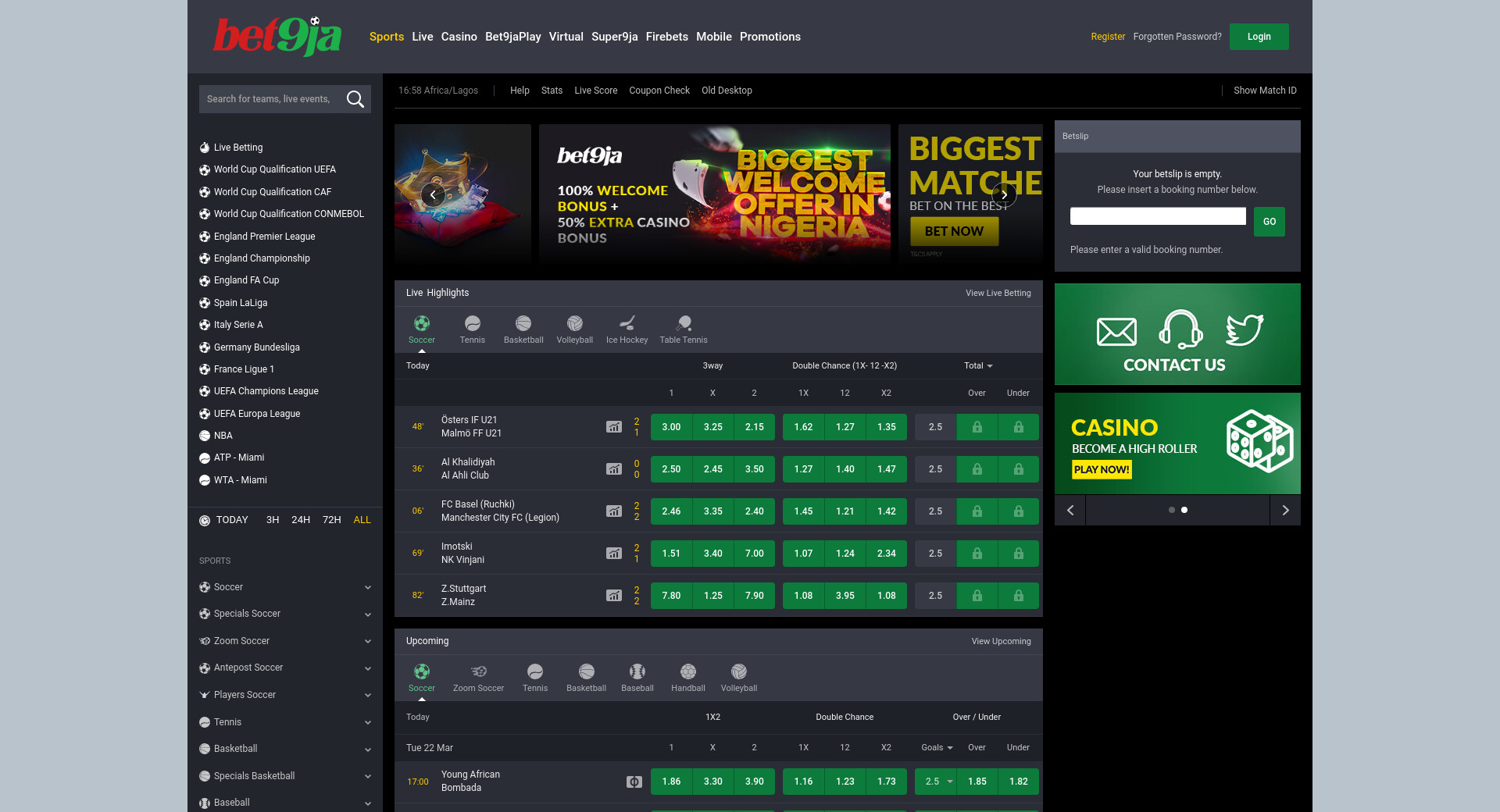Image resolution: width=1500 pixels, height=812 pixels.
Task: Open the Register link
Action: [x=1108, y=37]
